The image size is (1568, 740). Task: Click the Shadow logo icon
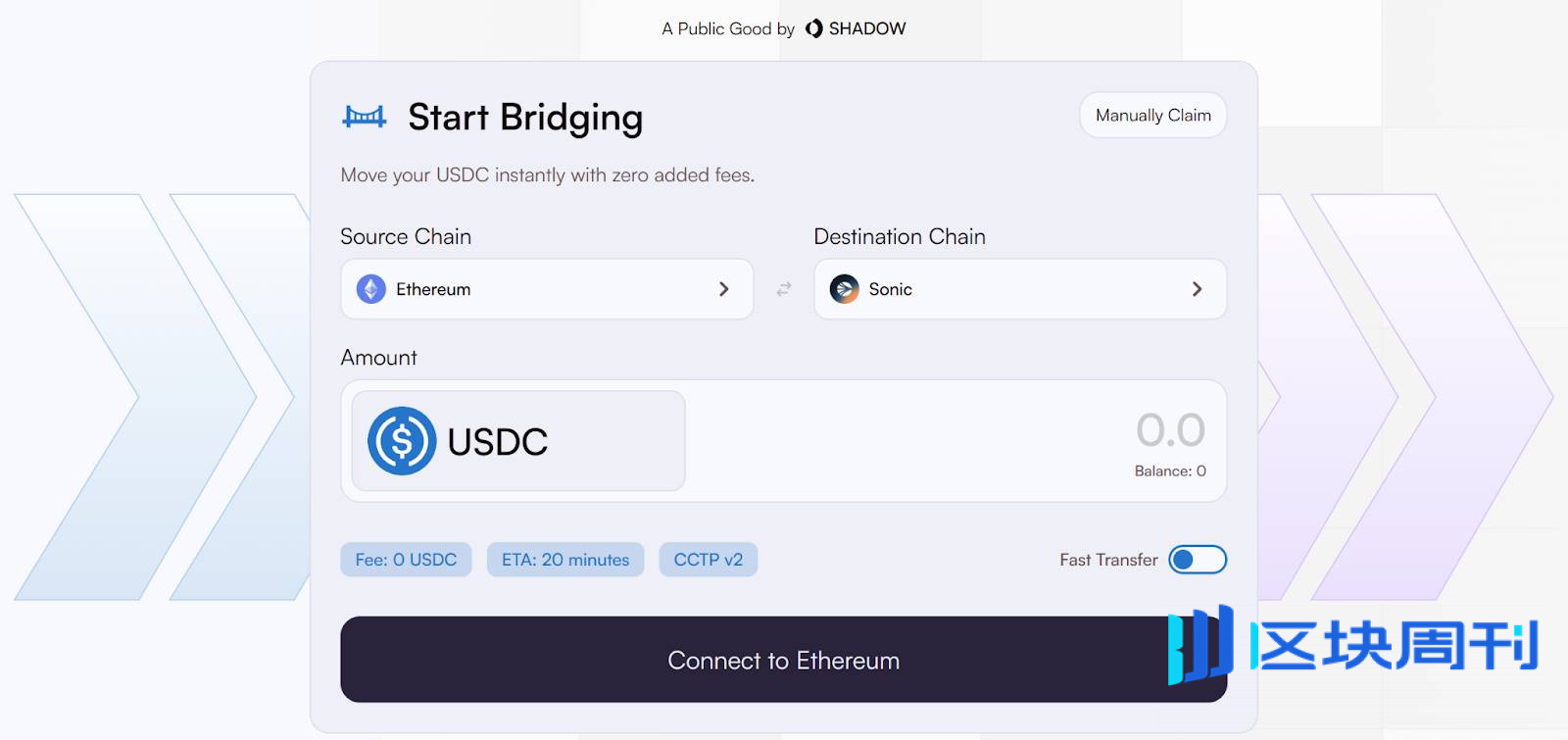point(814,28)
